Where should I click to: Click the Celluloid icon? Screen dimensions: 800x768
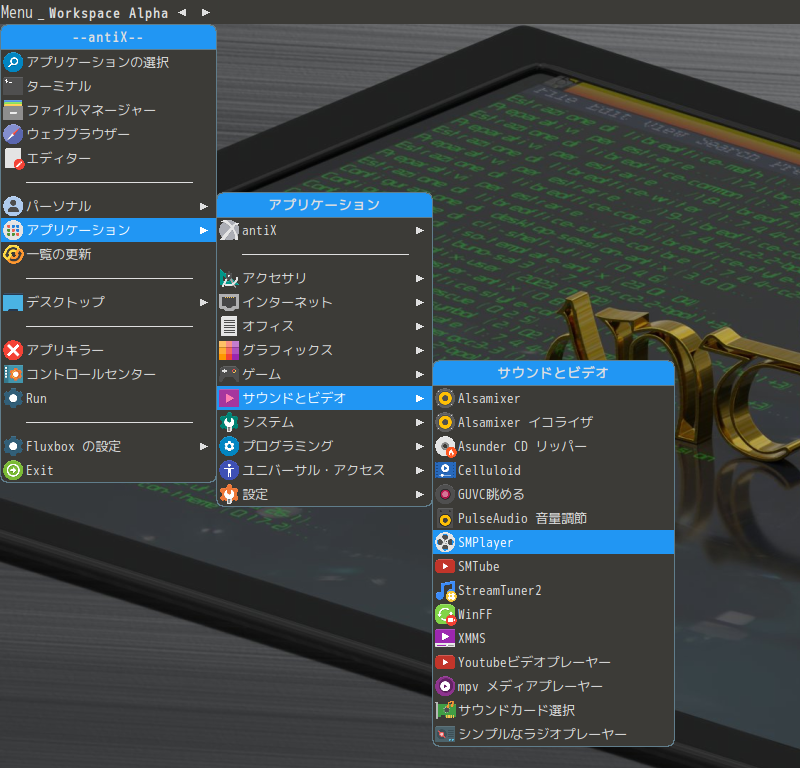click(x=445, y=470)
